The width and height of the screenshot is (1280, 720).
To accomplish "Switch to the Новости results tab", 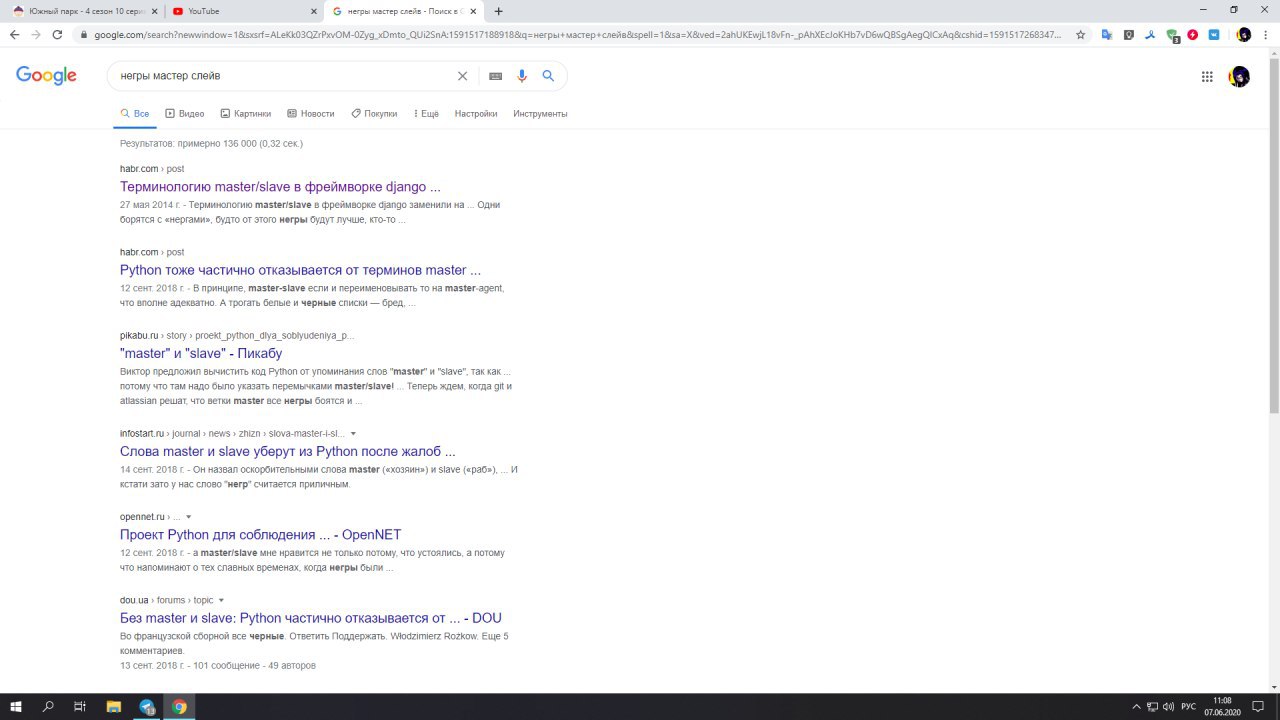I will pos(310,114).
